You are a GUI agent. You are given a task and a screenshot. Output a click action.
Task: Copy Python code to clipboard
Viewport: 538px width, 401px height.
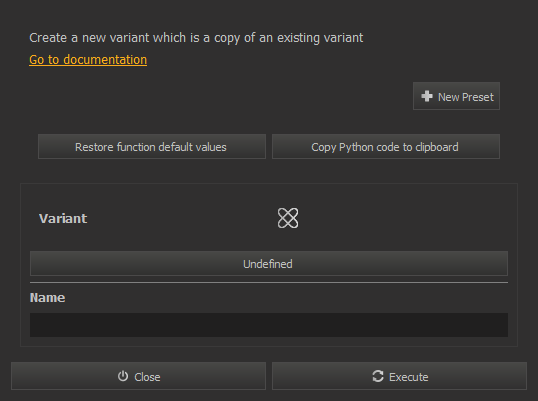coord(386,147)
